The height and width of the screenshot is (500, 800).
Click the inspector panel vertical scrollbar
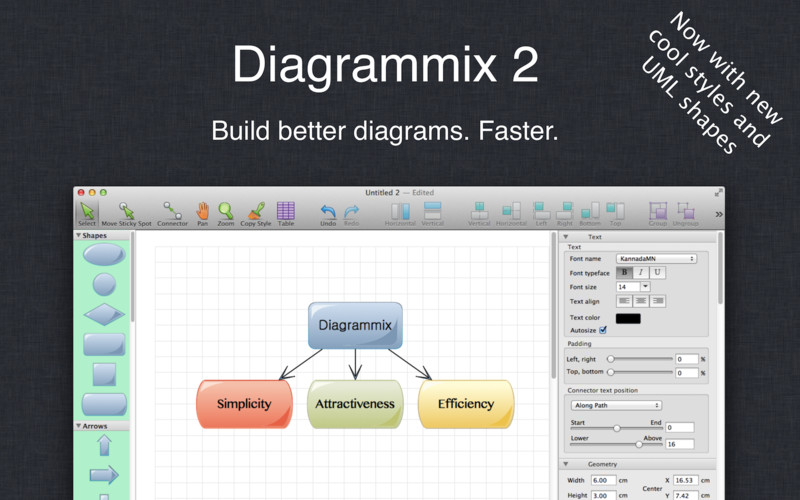coord(720,268)
